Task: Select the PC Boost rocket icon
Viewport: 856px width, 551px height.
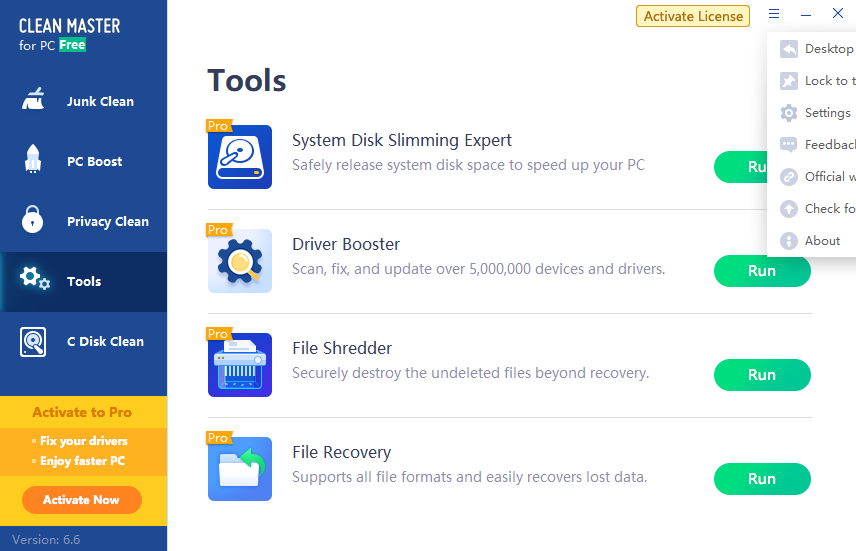Action: 33,159
